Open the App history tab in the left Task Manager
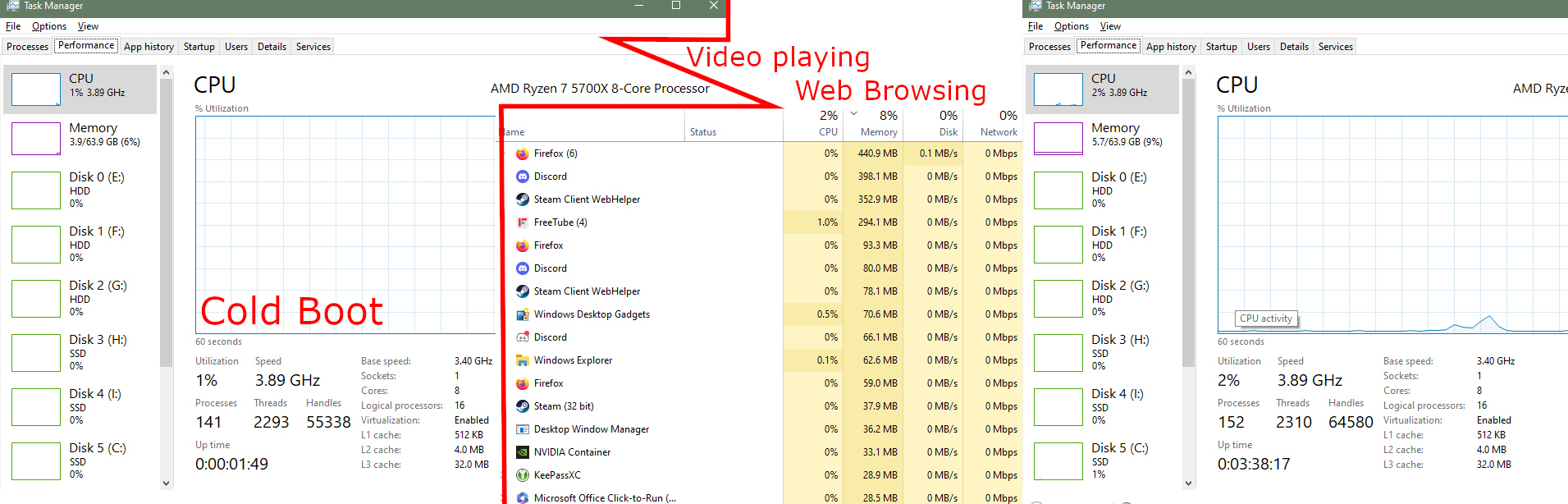Screen dimensions: 1568x504 (x=149, y=47)
